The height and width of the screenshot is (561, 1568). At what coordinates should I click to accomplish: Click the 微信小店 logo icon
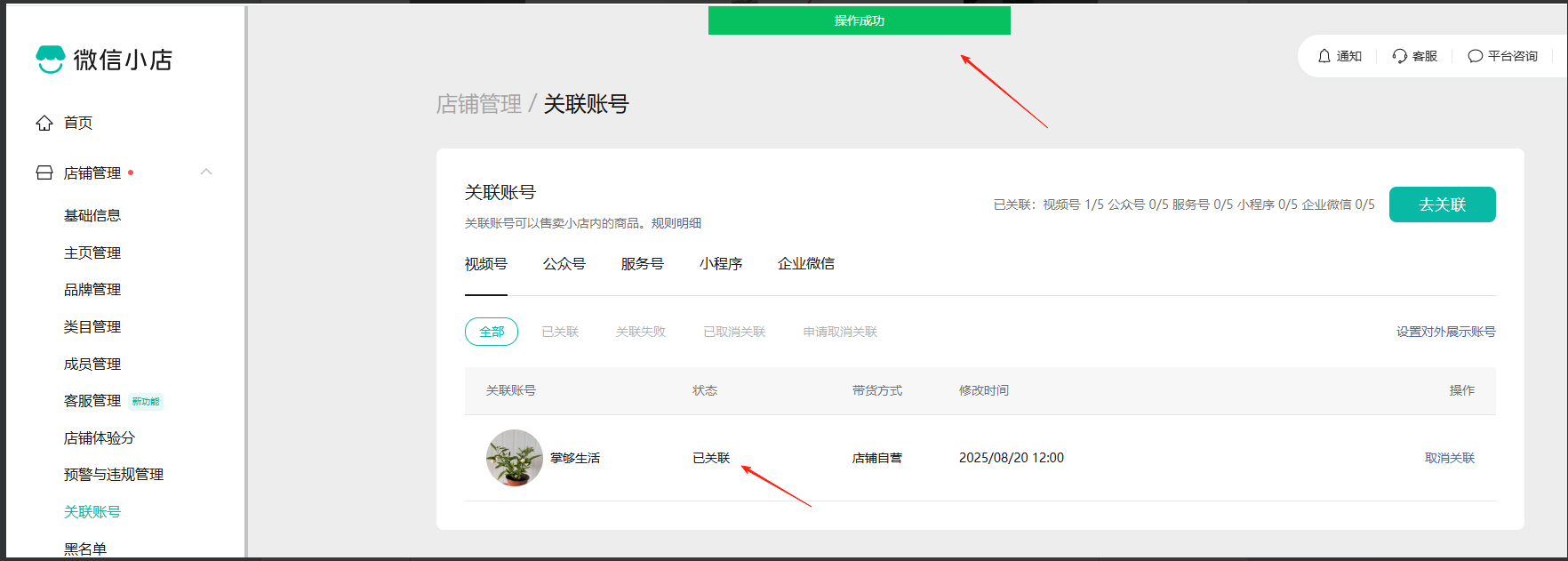point(51,60)
